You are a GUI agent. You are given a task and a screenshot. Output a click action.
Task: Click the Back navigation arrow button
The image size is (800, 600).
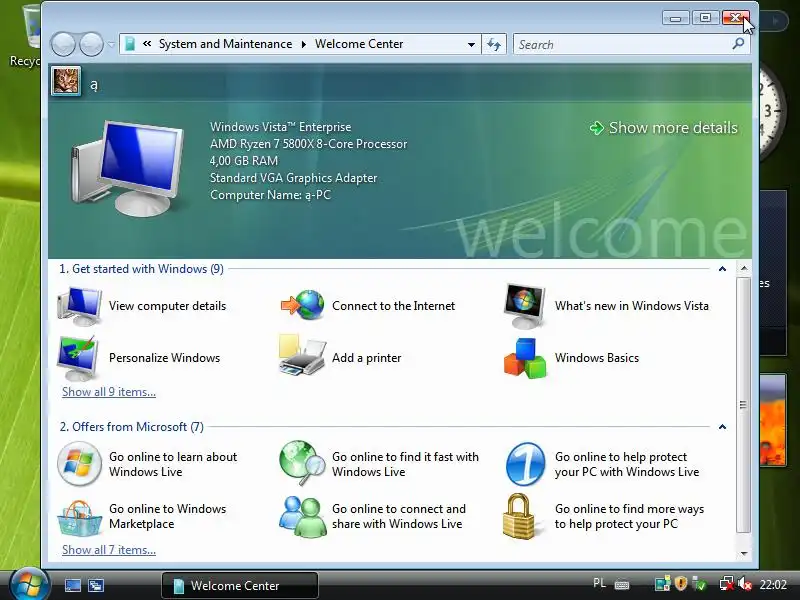tap(63, 44)
